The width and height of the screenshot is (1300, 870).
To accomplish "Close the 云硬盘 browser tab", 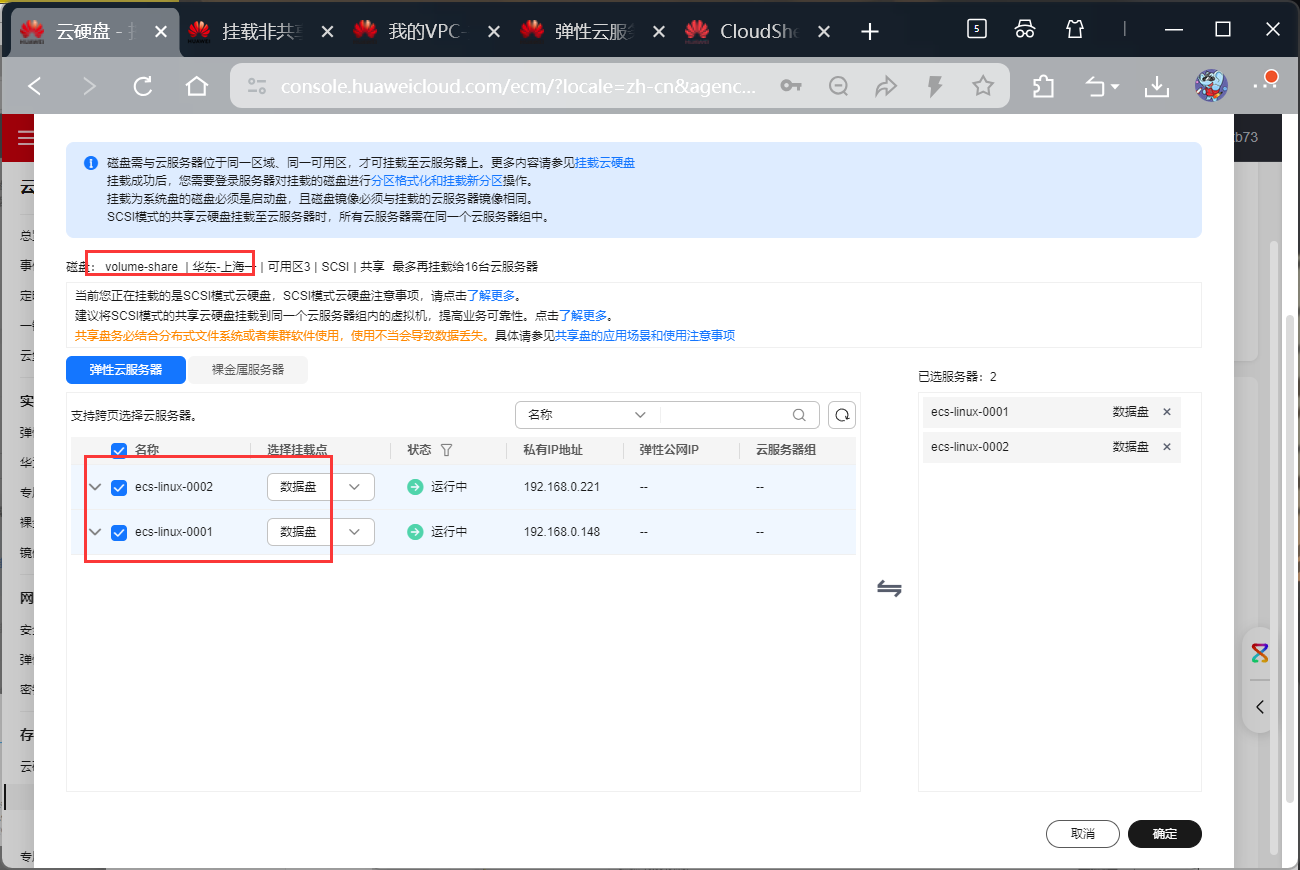I will point(160,32).
